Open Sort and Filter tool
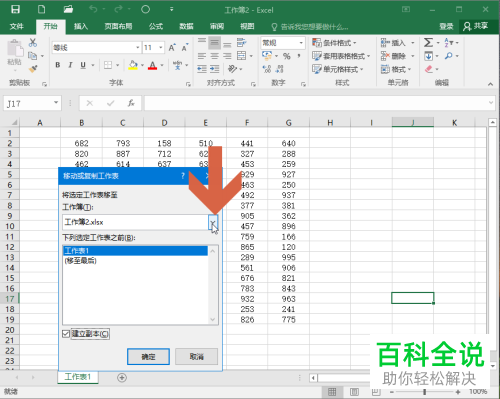 (x=449, y=42)
